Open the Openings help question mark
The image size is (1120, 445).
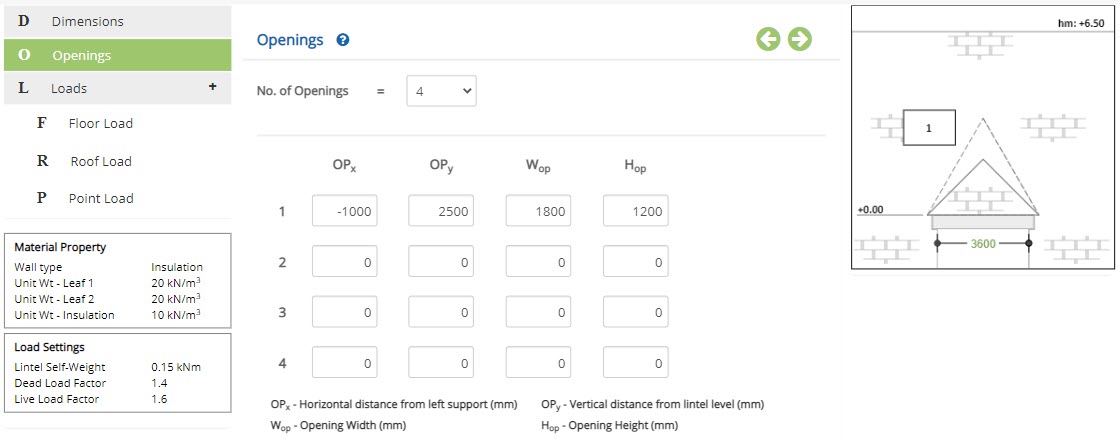click(x=343, y=40)
